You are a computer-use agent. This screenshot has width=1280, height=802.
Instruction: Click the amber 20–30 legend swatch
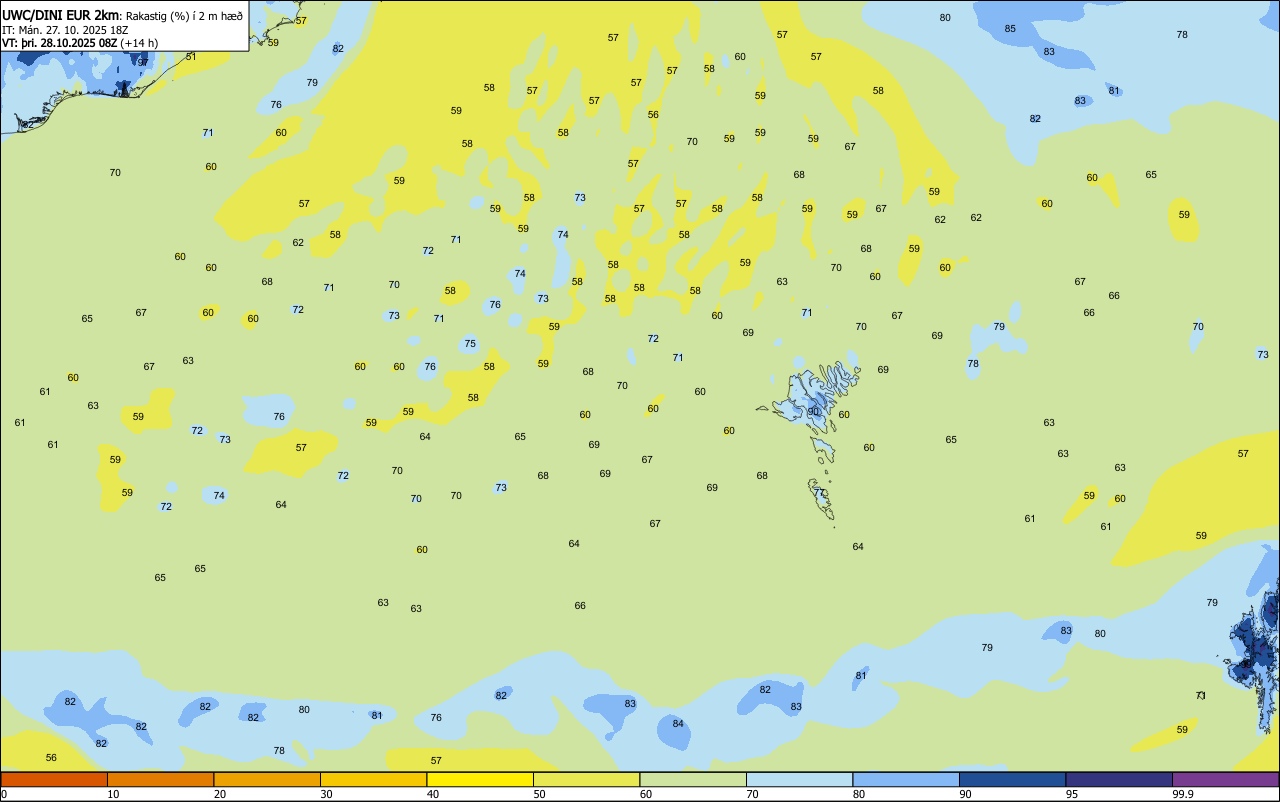267,779
